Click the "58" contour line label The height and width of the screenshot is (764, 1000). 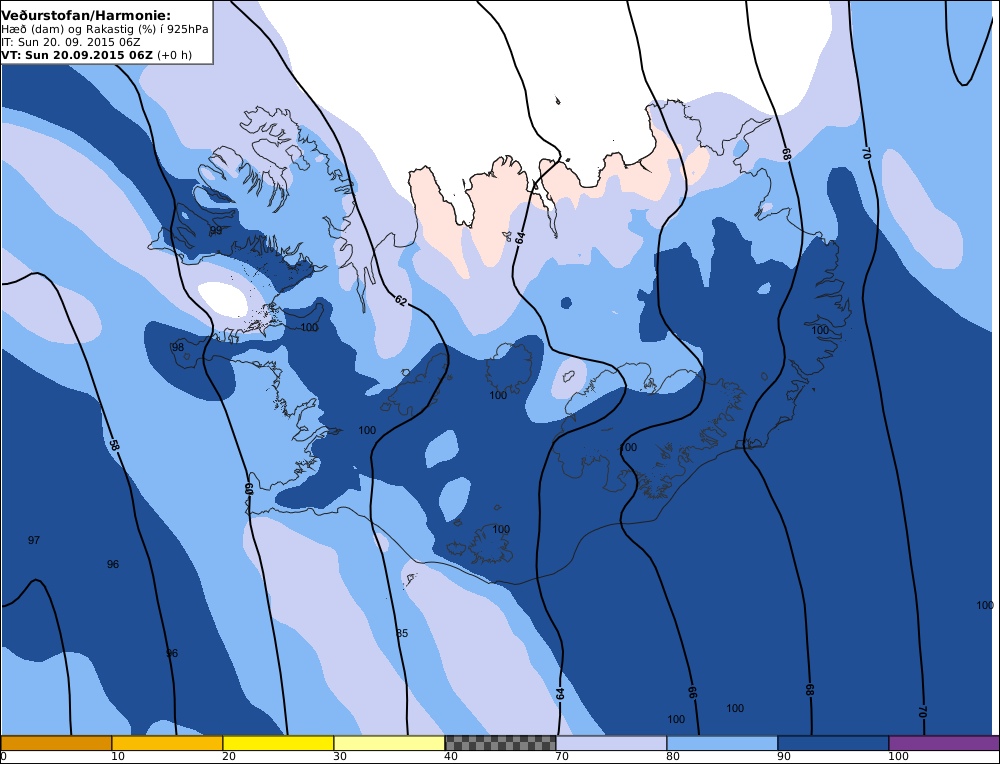(x=114, y=445)
